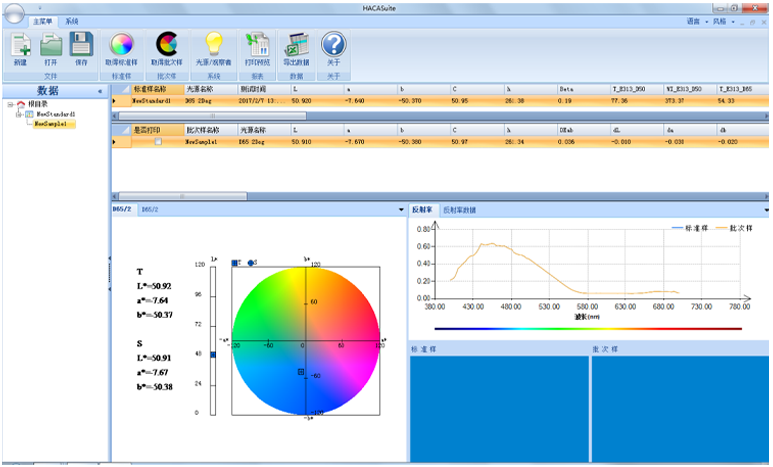Select the 反射率 reflectance tab
This screenshot has width=773, height=467.
tap(422, 210)
